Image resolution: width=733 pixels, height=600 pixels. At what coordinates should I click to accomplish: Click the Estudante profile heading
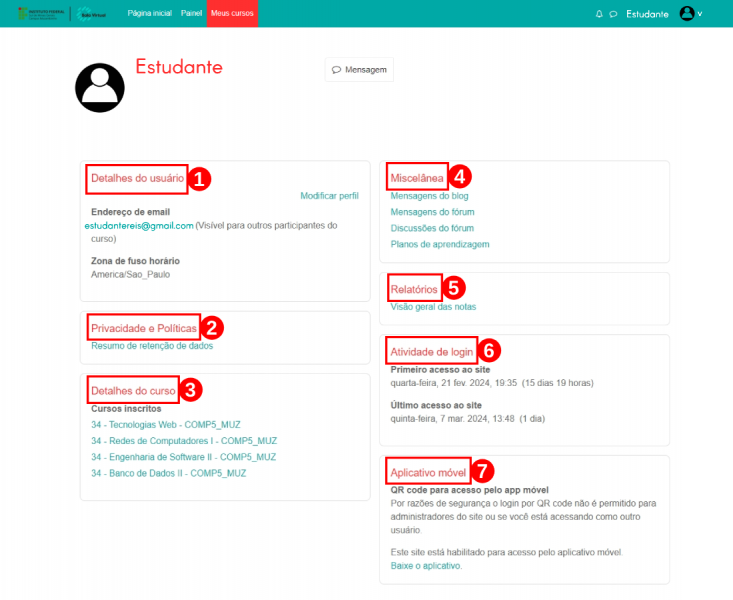[179, 67]
